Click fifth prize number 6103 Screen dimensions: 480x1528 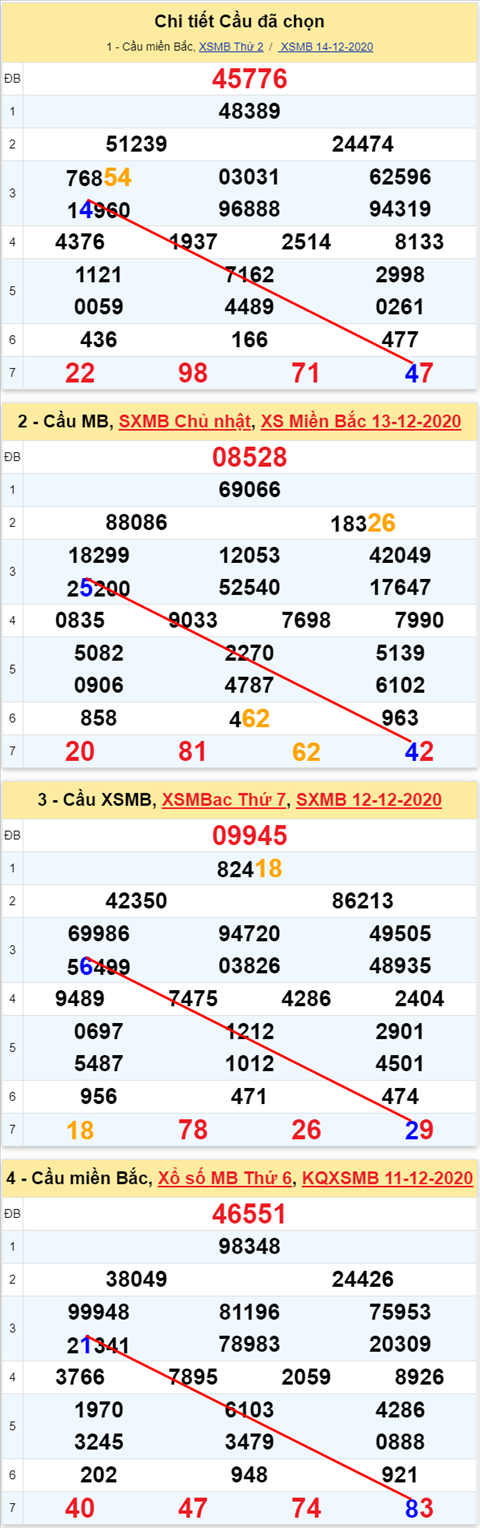pos(250,1409)
